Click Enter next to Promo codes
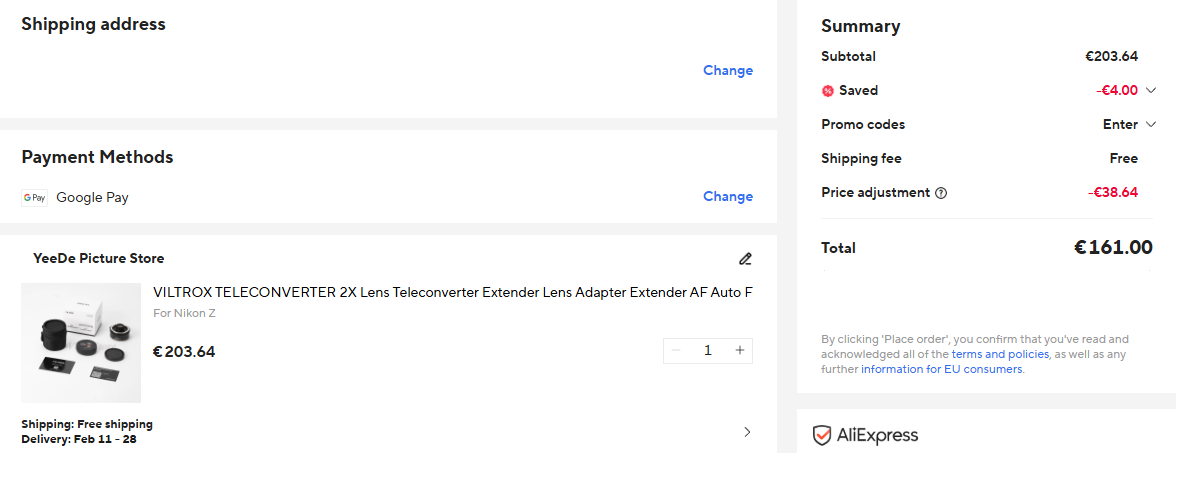 click(x=1120, y=125)
